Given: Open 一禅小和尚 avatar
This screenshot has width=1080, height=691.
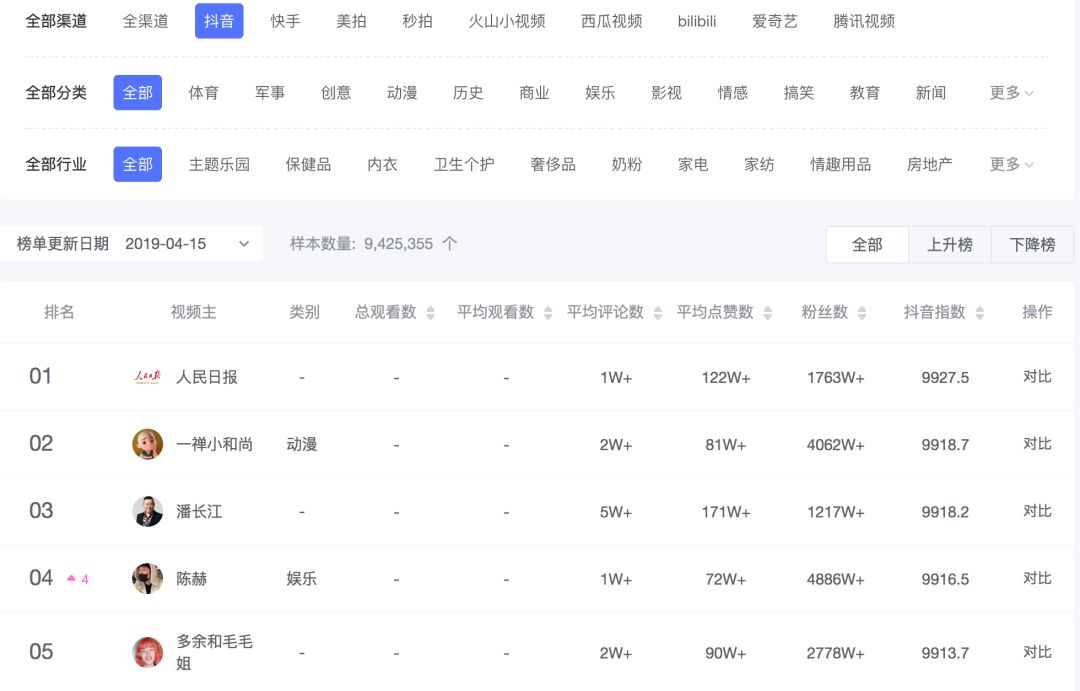Looking at the screenshot, I should coord(147,444).
